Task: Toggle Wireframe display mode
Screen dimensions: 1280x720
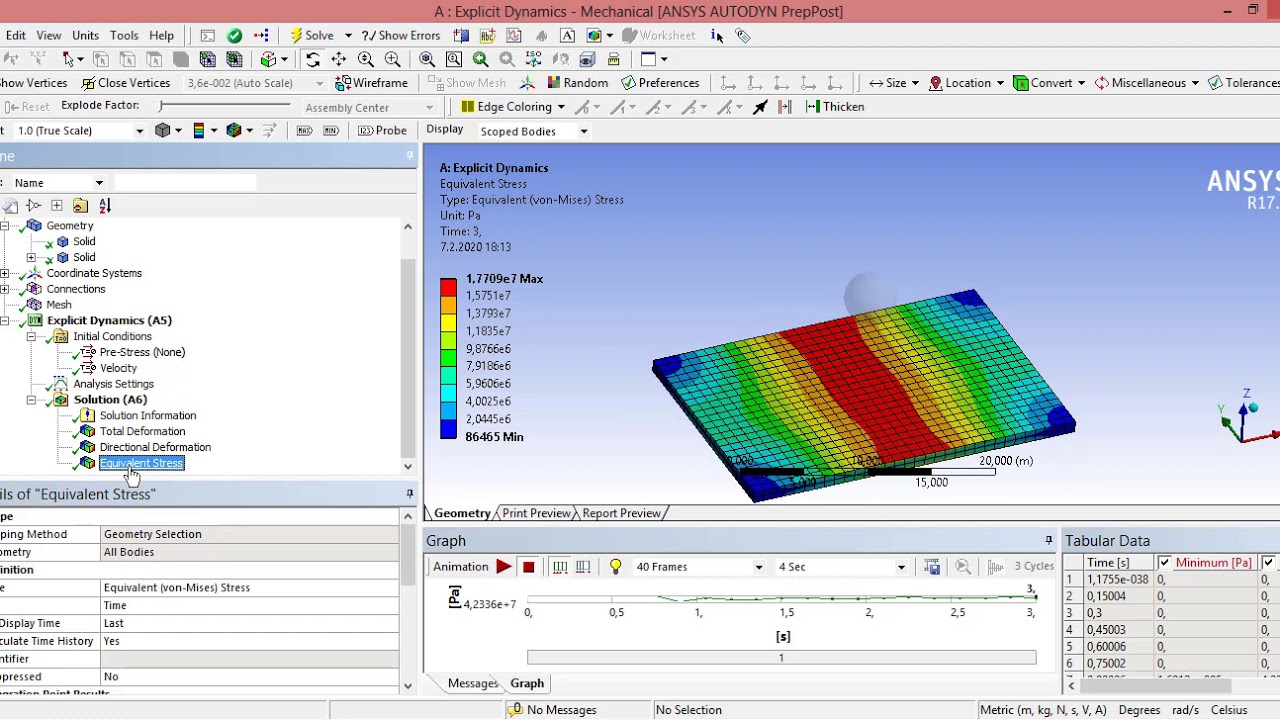Action: (x=372, y=83)
